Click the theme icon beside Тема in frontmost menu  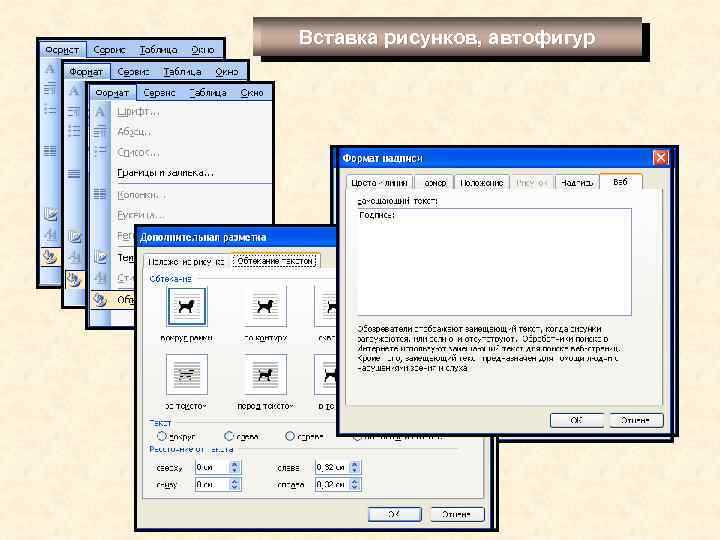coord(101,256)
